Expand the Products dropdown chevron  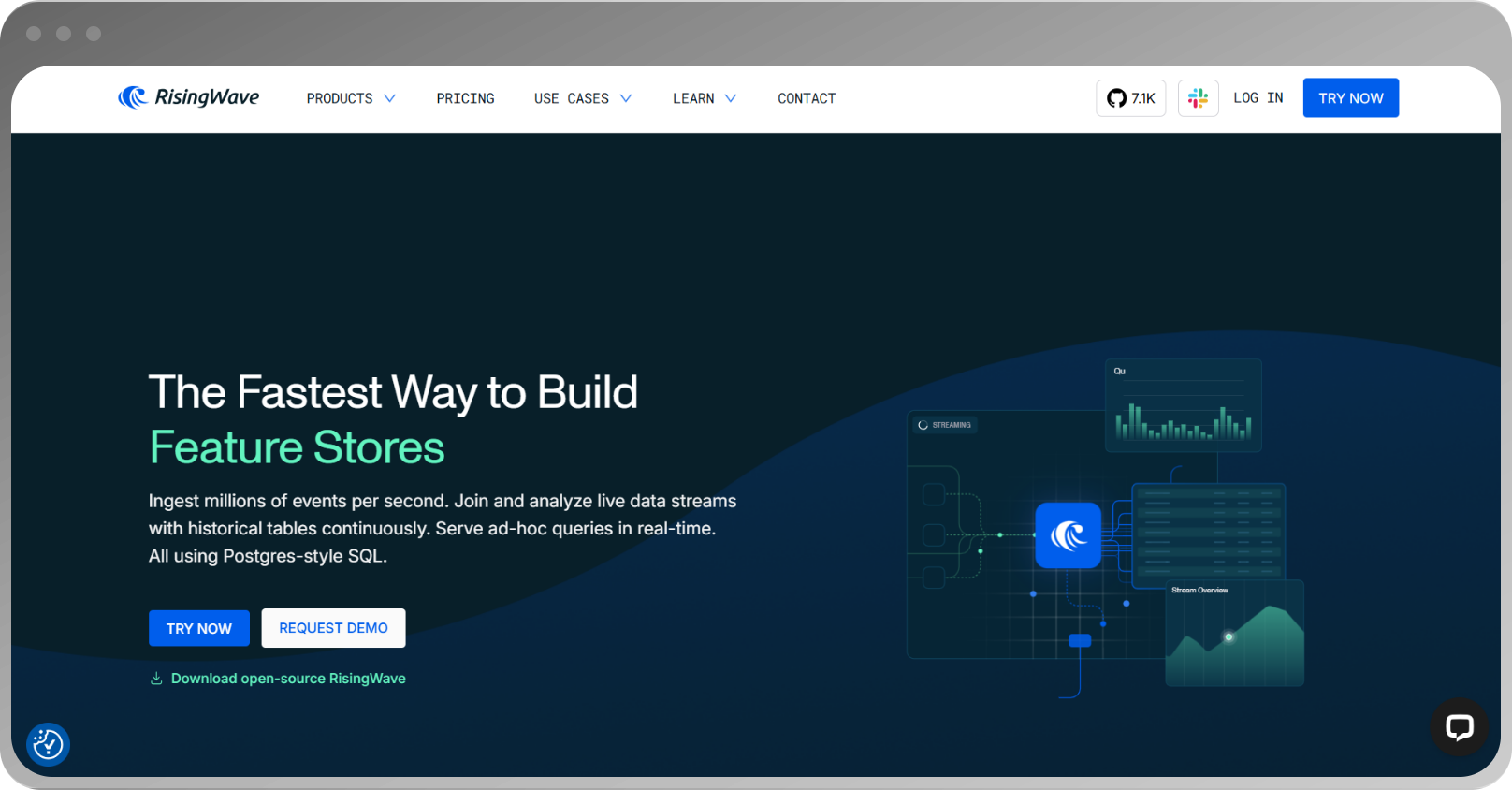pyautogui.click(x=390, y=98)
